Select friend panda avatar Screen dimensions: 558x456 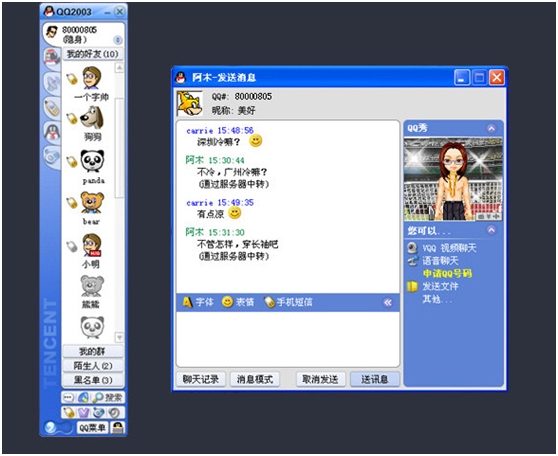tap(92, 161)
